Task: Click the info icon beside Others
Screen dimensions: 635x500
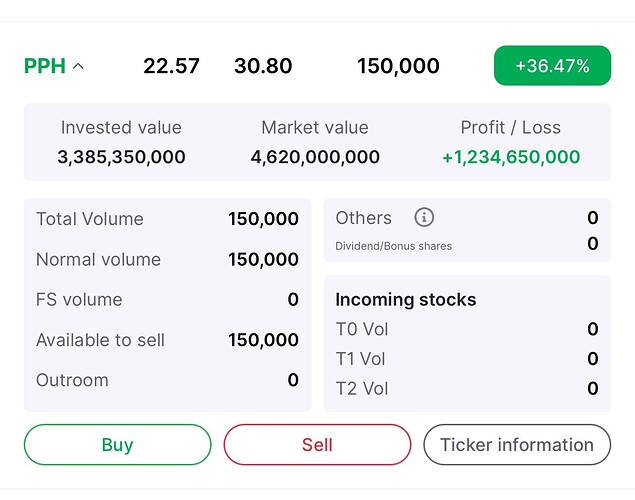Action: (x=424, y=217)
